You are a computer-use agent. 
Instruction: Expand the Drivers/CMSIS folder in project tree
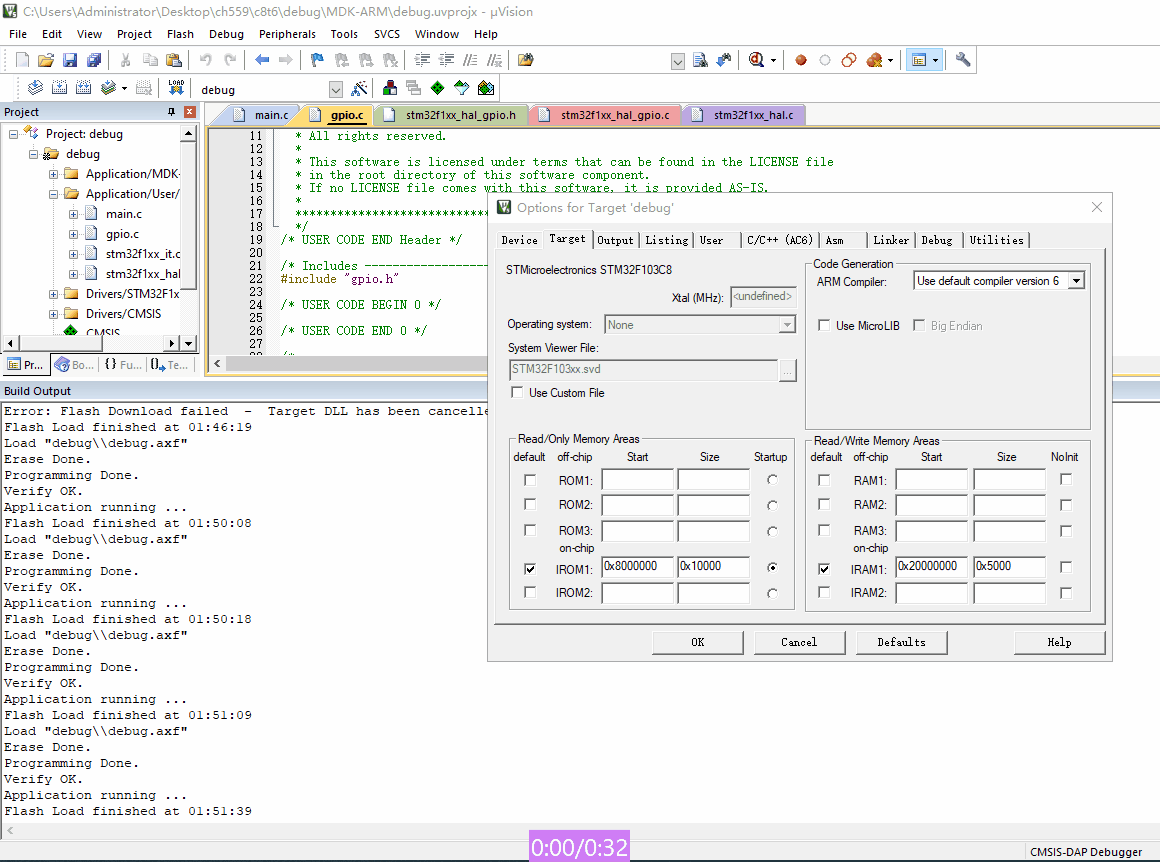(x=54, y=314)
